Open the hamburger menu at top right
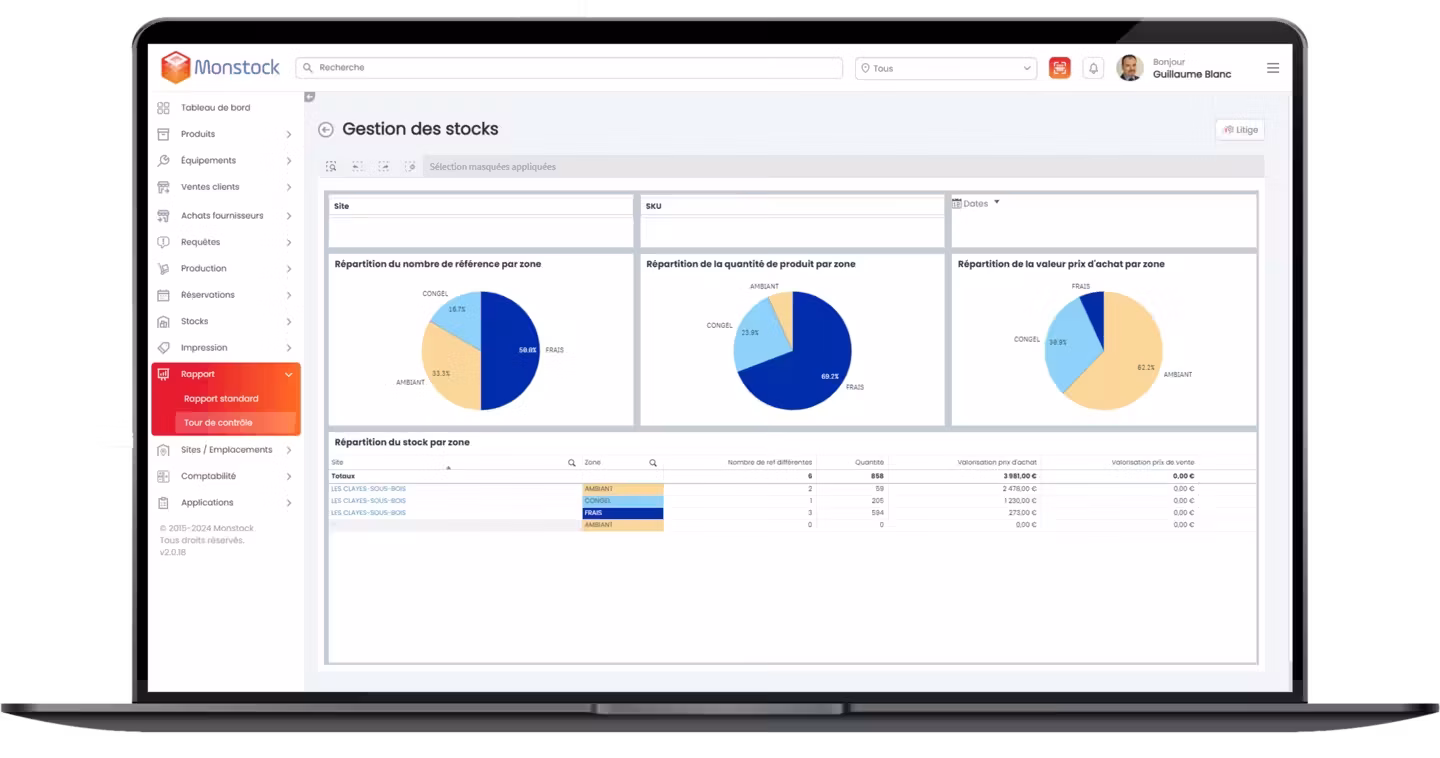Image resolution: width=1440 pixels, height=758 pixels. pyautogui.click(x=1273, y=68)
